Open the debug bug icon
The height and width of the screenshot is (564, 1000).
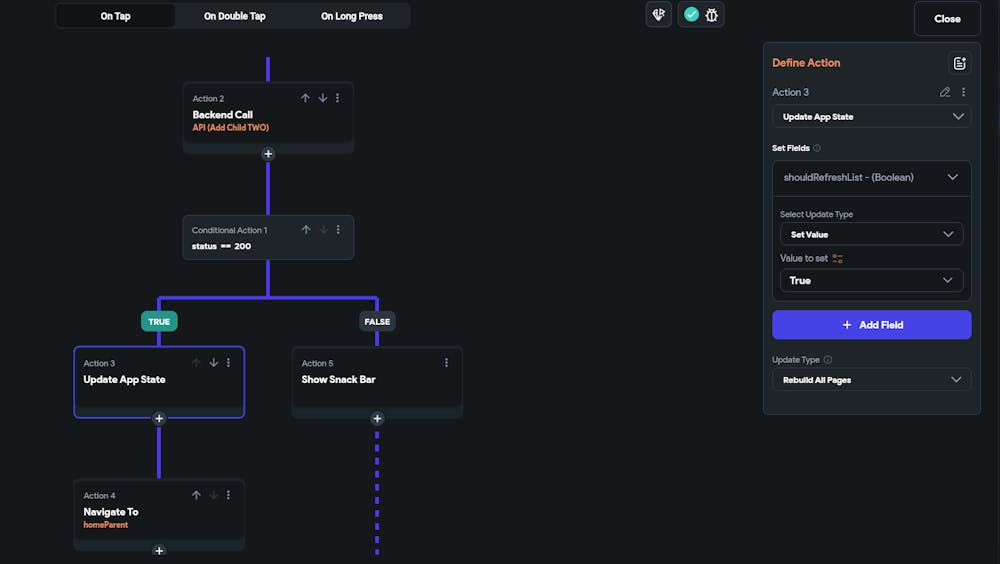tap(712, 15)
